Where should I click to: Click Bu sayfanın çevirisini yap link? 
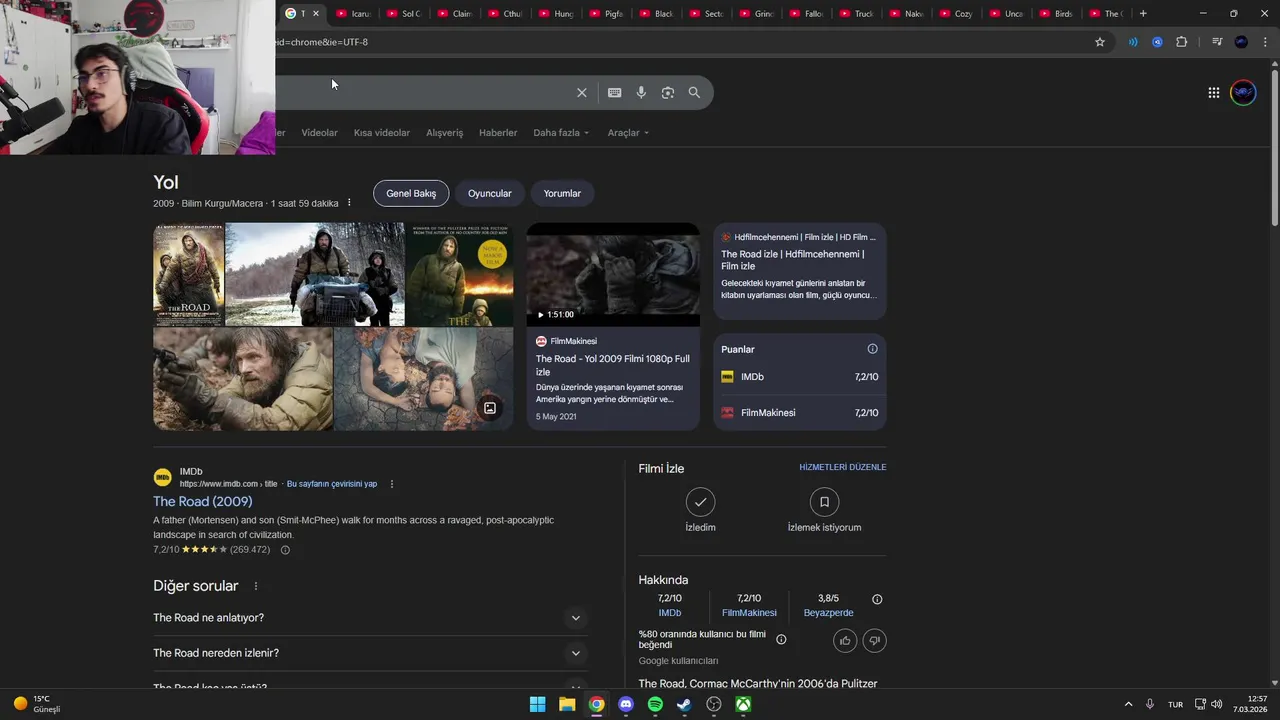332,484
